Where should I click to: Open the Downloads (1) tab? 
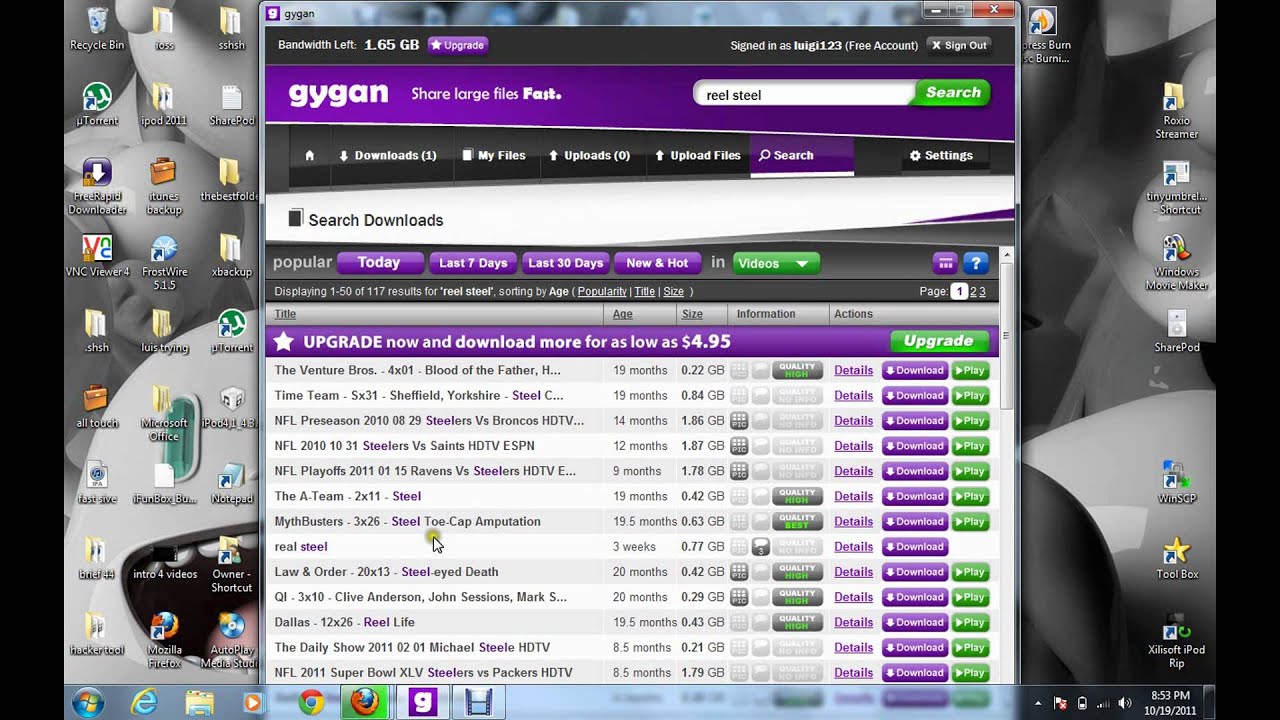pyautogui.click(x=387, y=156)
